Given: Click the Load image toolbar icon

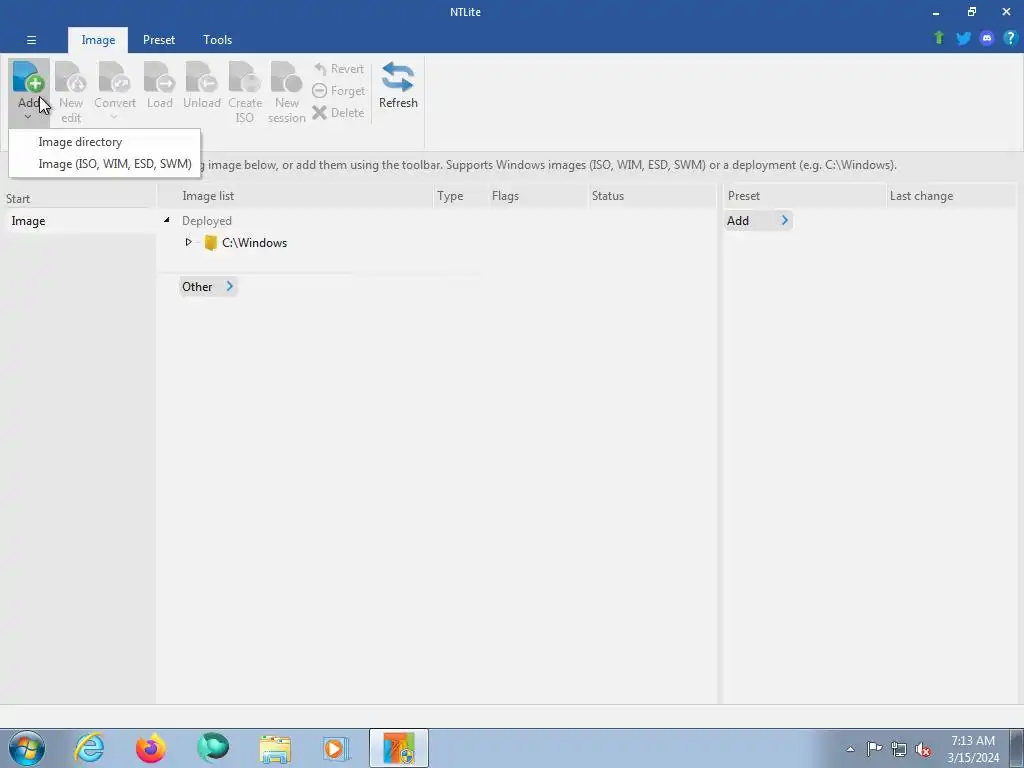Looking at the screenshot, I should click(159, 76).
